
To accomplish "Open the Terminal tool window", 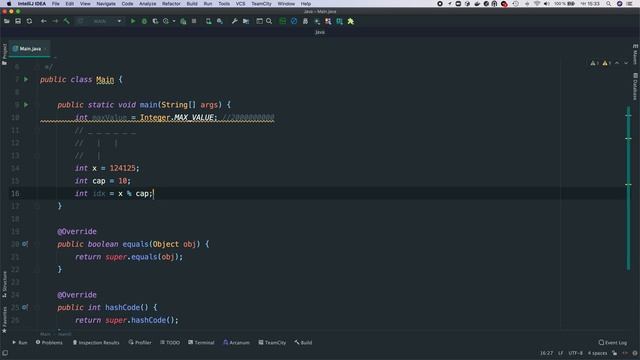I will click(x=201, y=343).
